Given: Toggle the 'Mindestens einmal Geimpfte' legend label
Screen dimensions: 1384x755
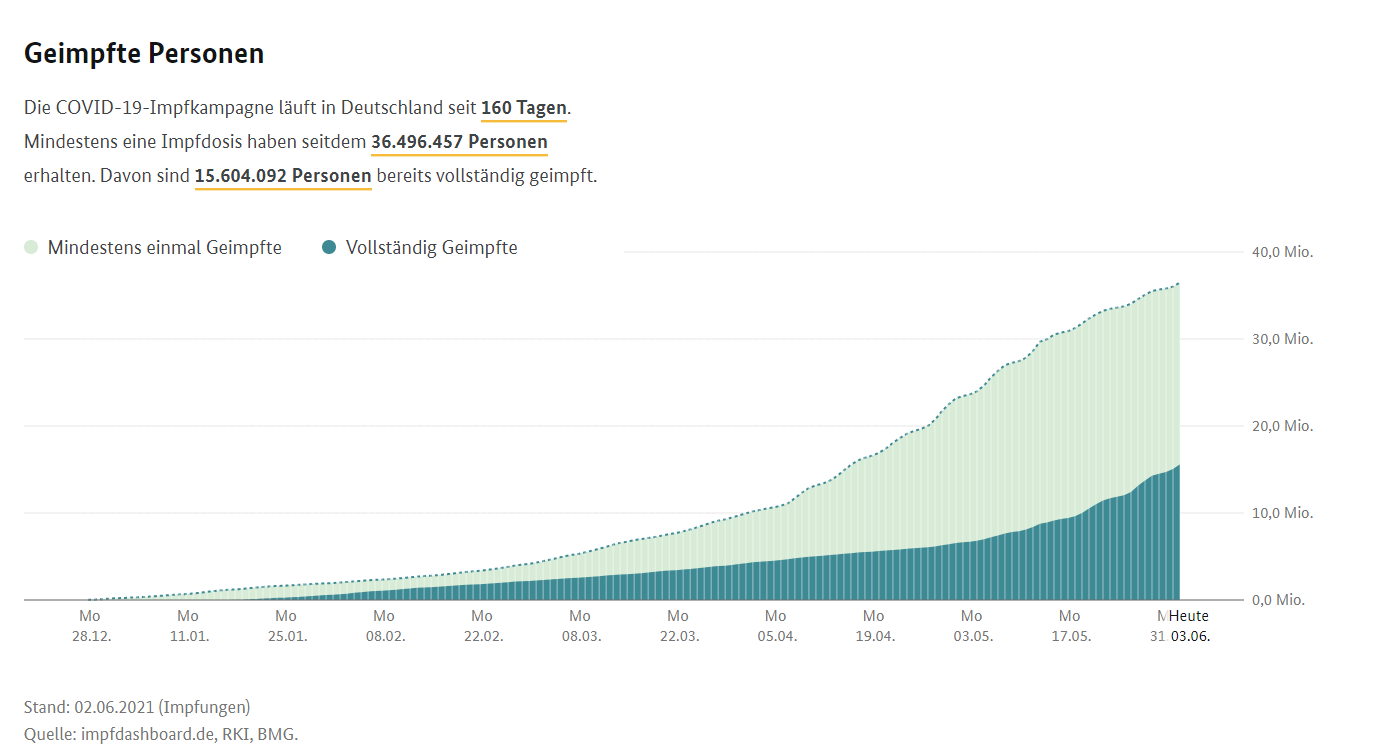Looking at the screenshot, I should click(164, 248).
